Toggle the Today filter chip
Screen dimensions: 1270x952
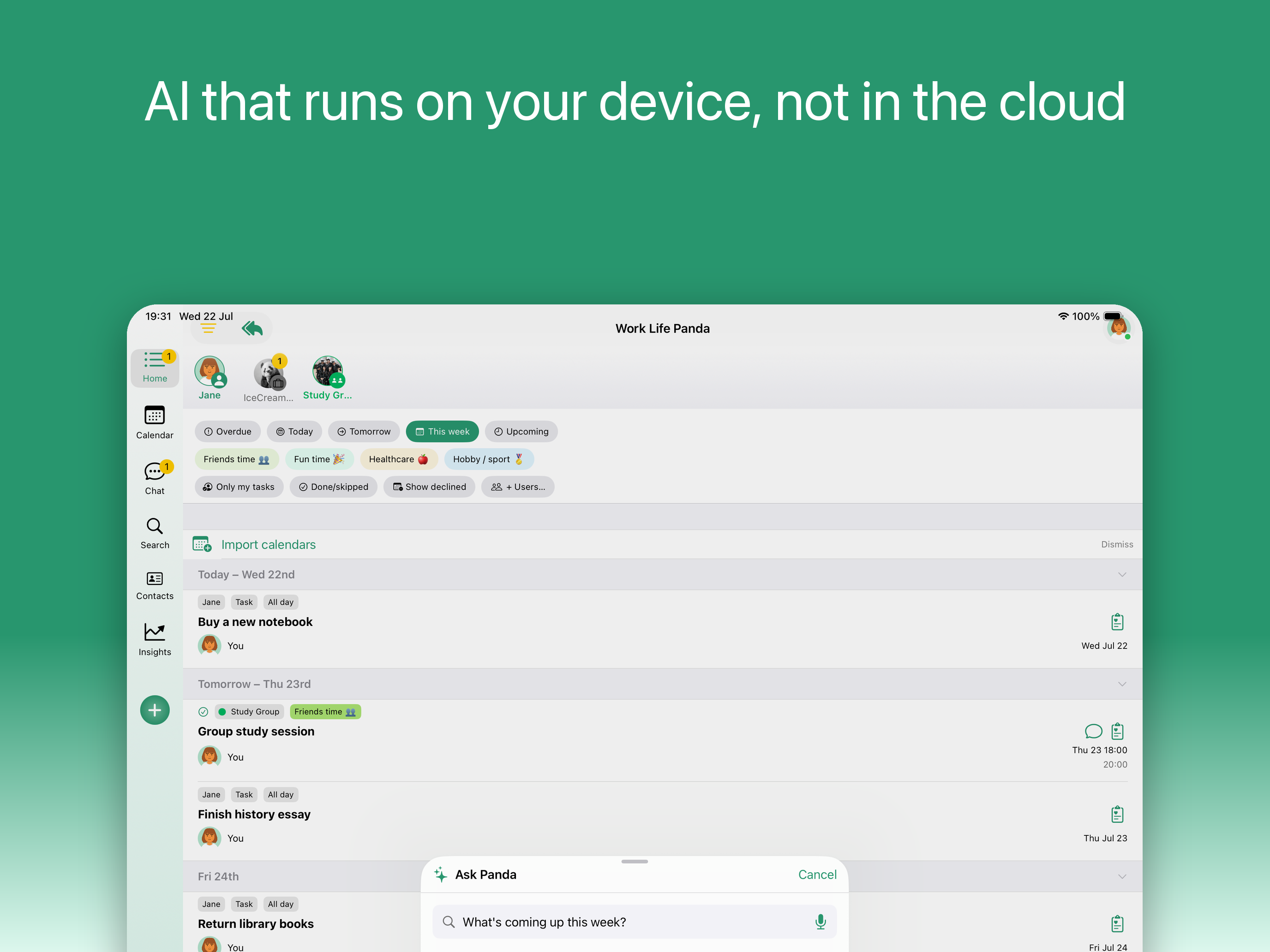point(294,432)
